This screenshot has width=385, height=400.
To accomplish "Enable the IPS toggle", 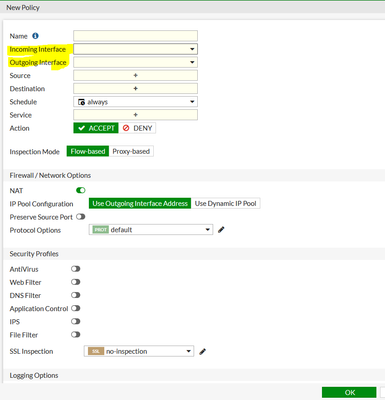I will point(76,321).
